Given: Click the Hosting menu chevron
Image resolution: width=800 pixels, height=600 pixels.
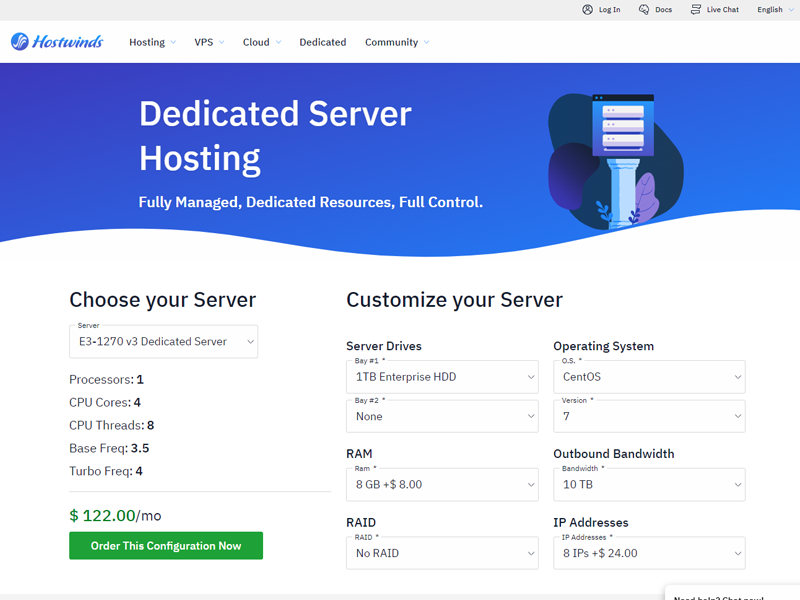Looking at the screenshot, I should (x=173, y=42).
